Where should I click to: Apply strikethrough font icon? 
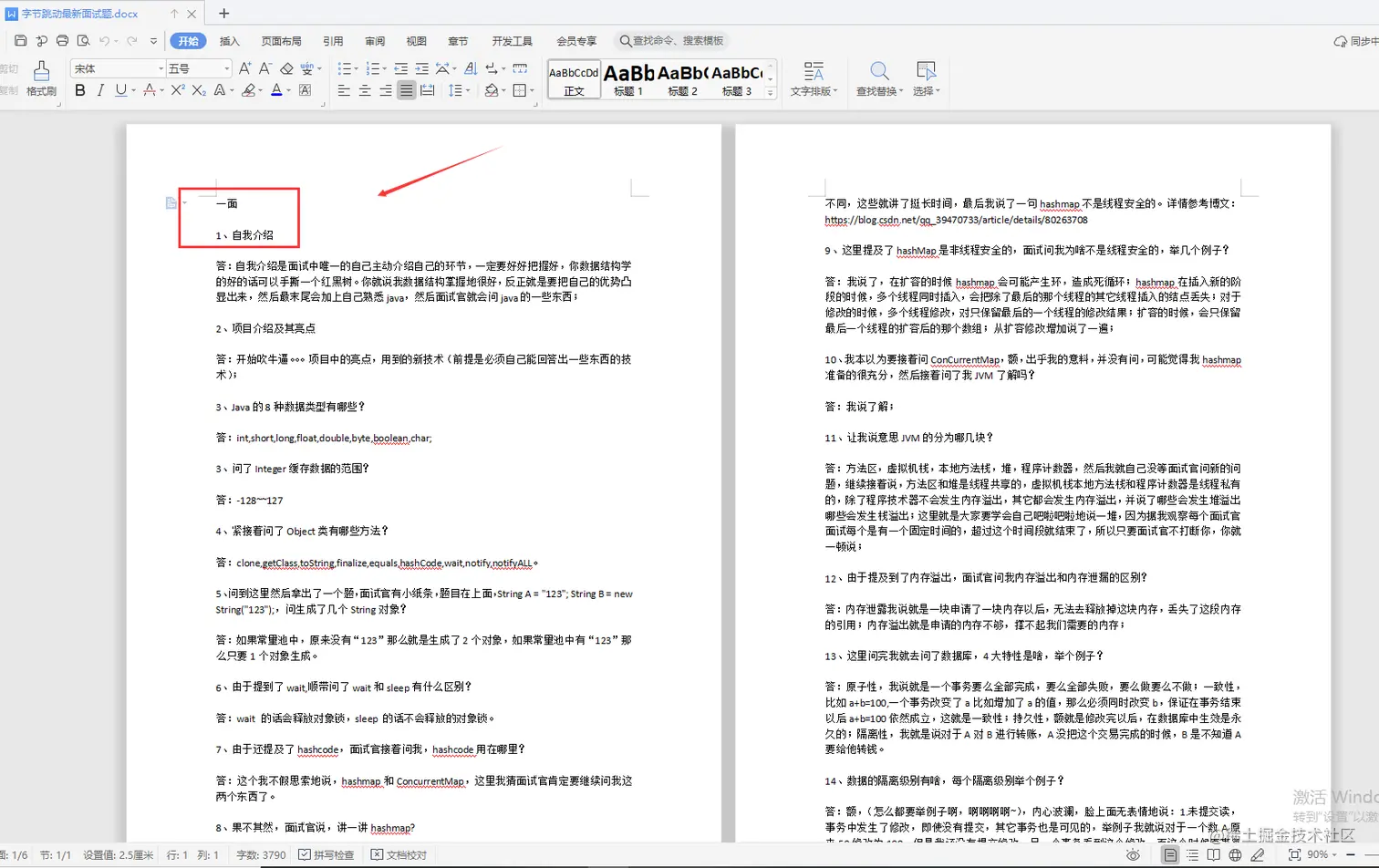click(150, 90)
